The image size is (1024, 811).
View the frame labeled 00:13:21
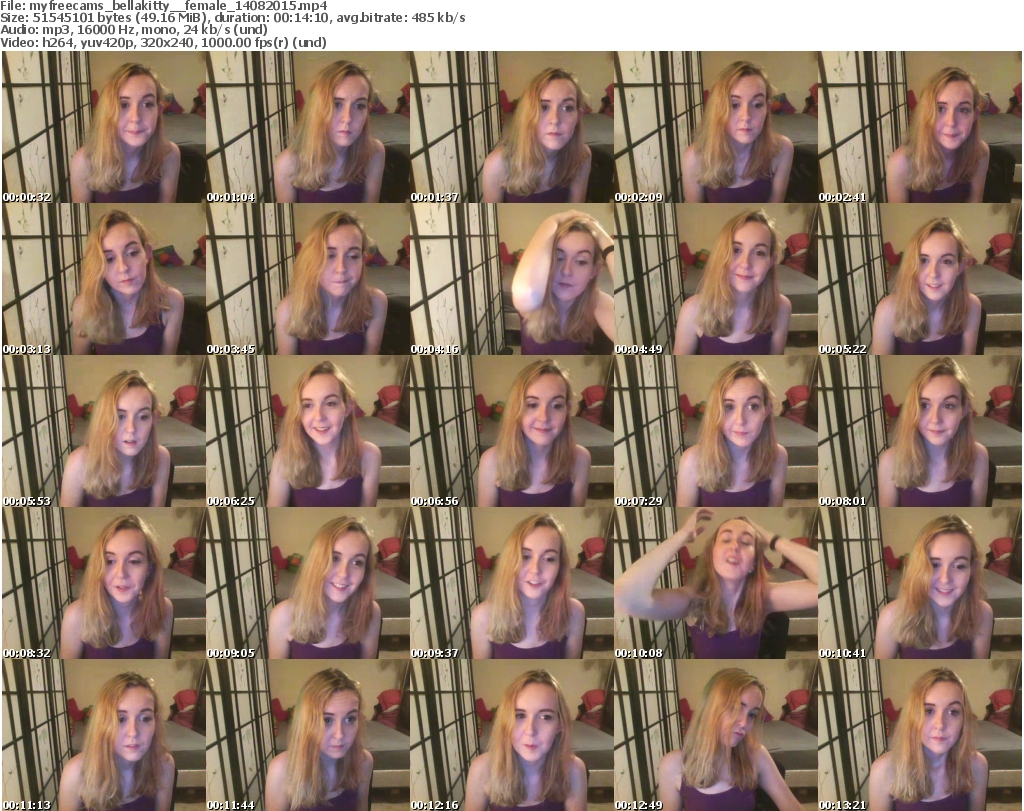pos(920,735)
